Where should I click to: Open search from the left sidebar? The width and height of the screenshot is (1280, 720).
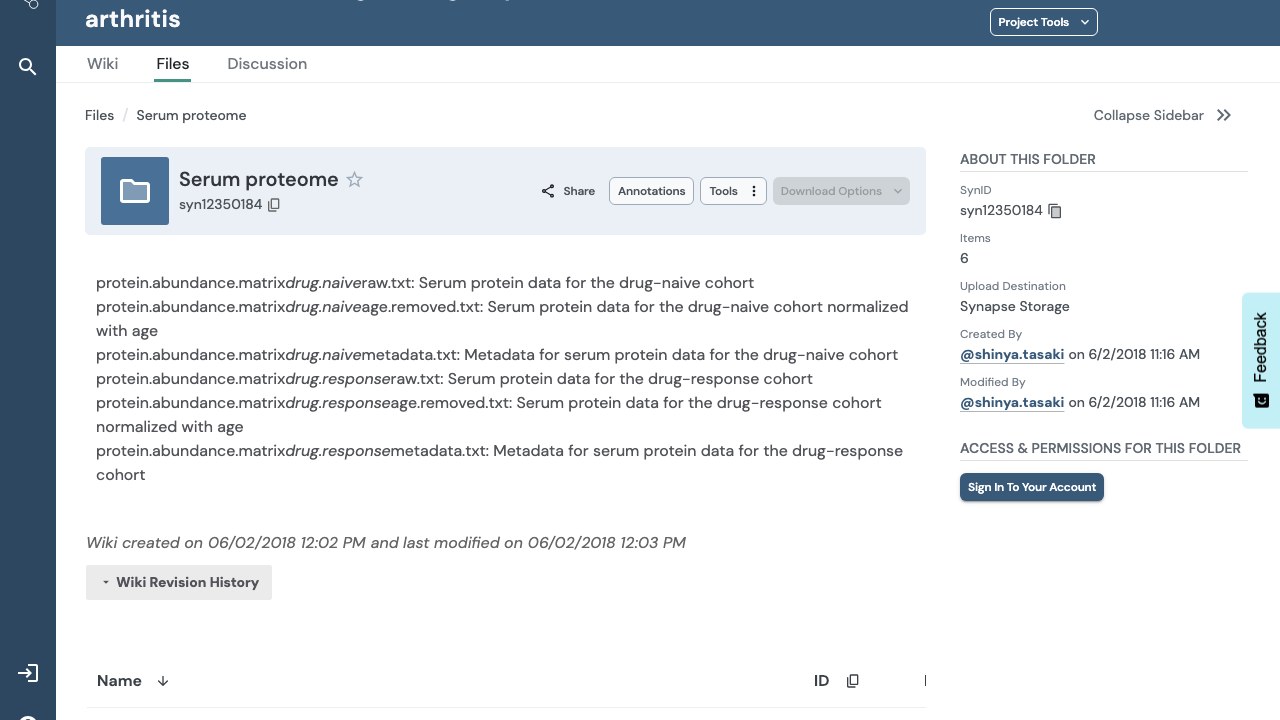point(28,67)
